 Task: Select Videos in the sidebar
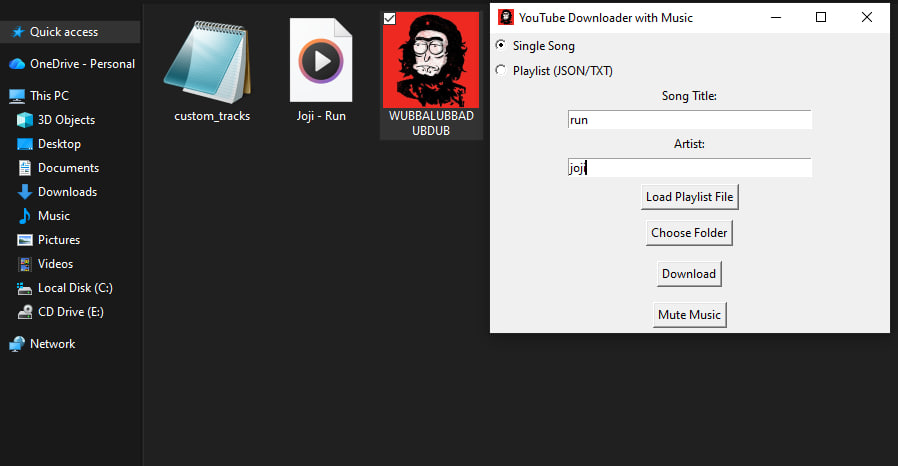tap(55, 264)
